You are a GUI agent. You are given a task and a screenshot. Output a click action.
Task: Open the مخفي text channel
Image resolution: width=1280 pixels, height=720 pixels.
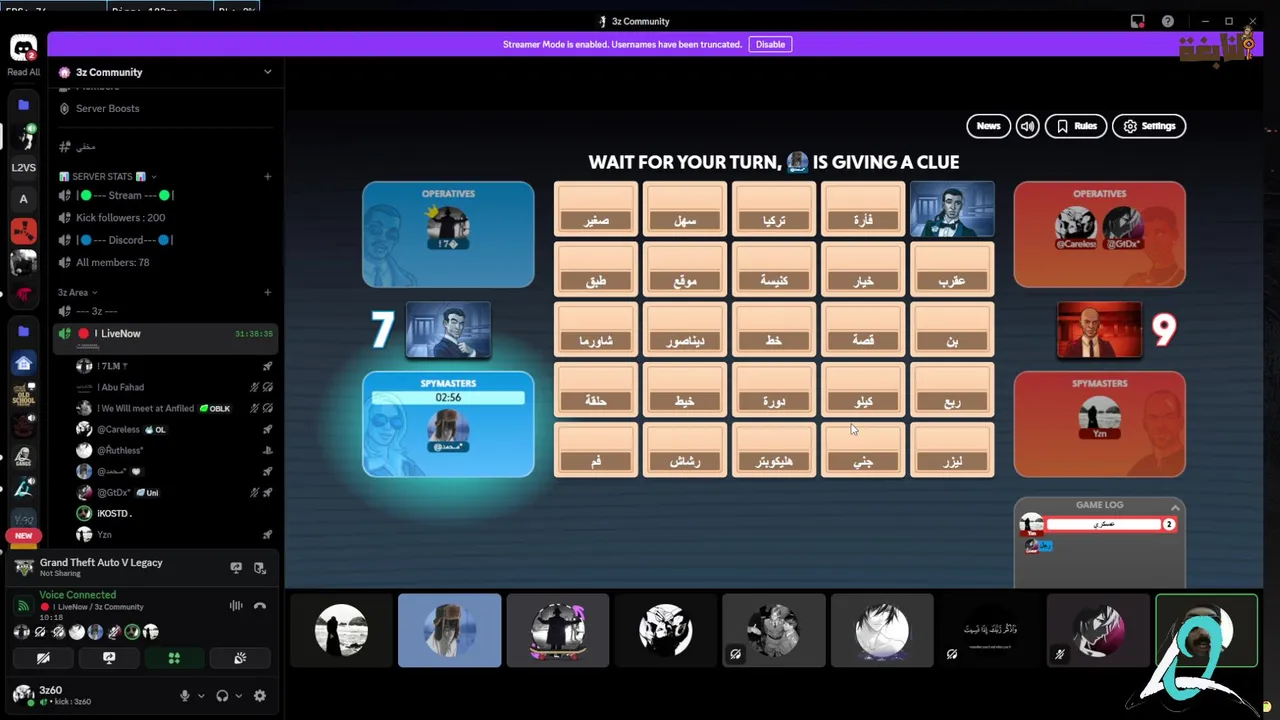point(86,146)
